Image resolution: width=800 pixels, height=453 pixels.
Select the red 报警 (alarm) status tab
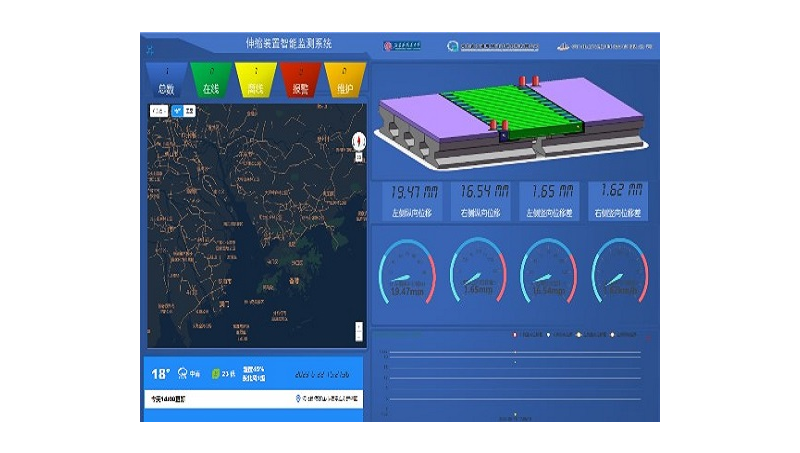coord(301,80)
